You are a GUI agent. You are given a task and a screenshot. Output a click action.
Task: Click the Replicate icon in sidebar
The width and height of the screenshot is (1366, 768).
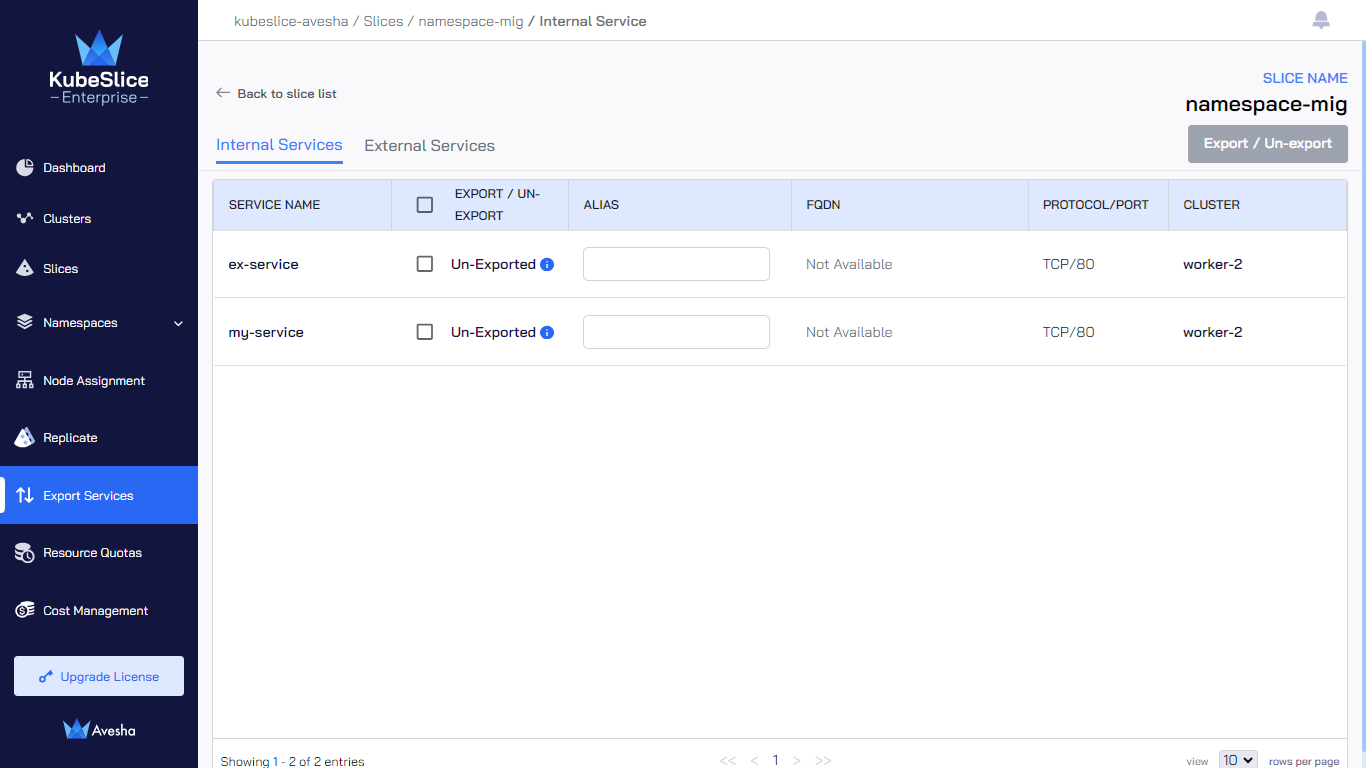[25, 437]
